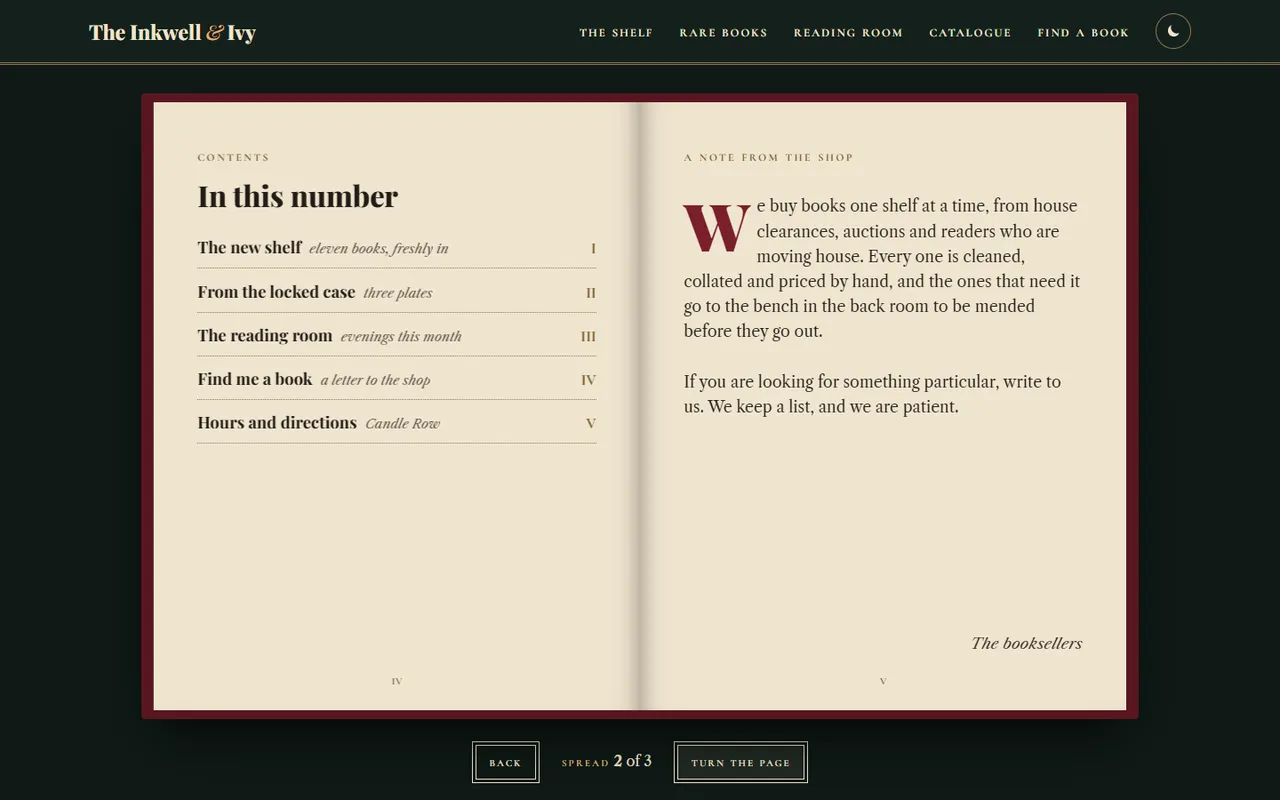
Task: Click the 'In this number' heading
Action: point(298,196)
